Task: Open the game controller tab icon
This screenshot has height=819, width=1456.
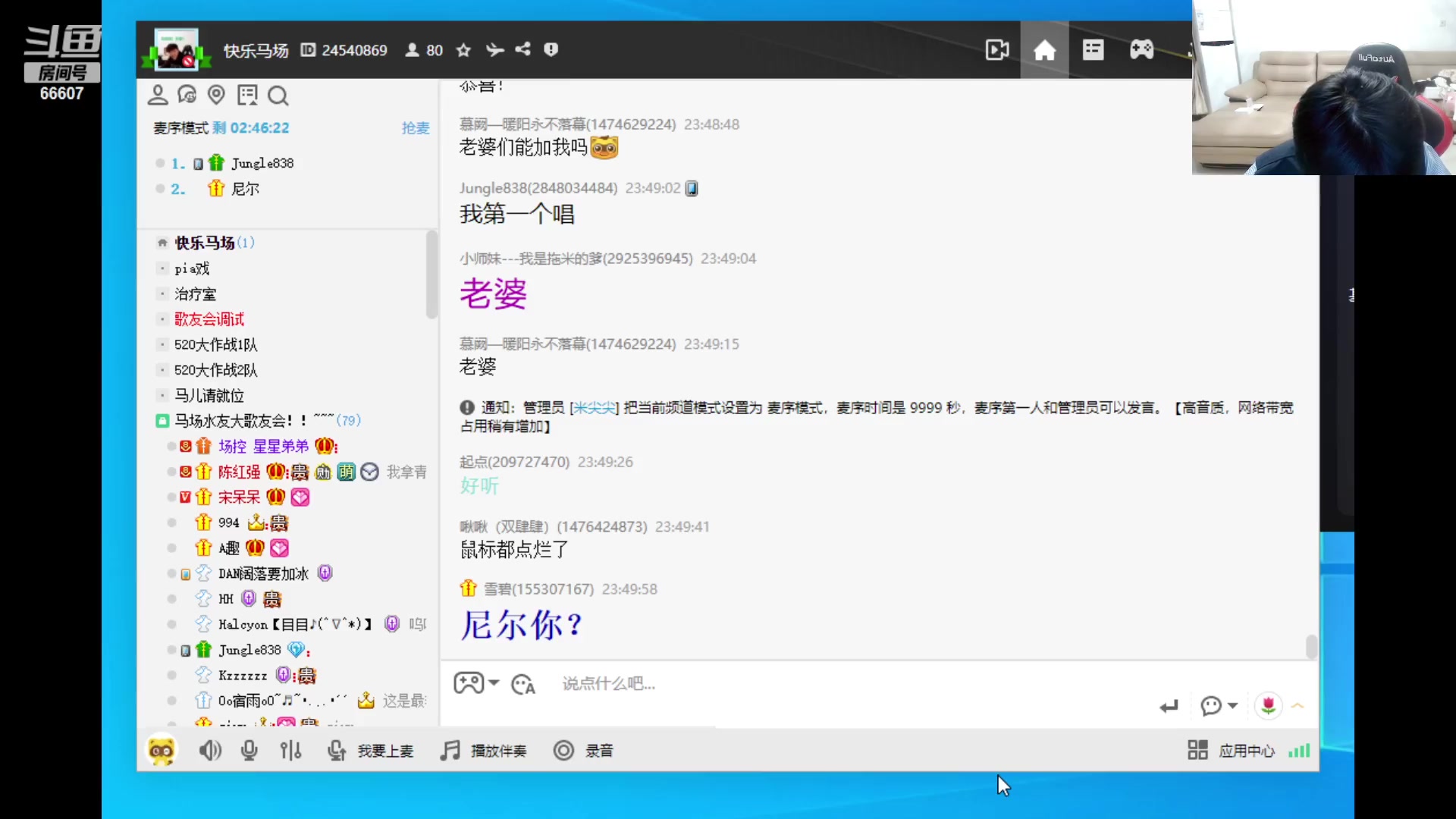Action: (x=1141, y=50)
